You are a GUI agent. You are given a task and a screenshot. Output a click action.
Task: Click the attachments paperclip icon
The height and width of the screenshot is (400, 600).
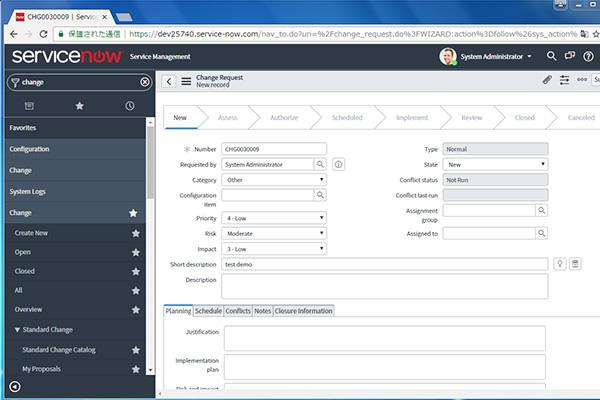(547, 80)
